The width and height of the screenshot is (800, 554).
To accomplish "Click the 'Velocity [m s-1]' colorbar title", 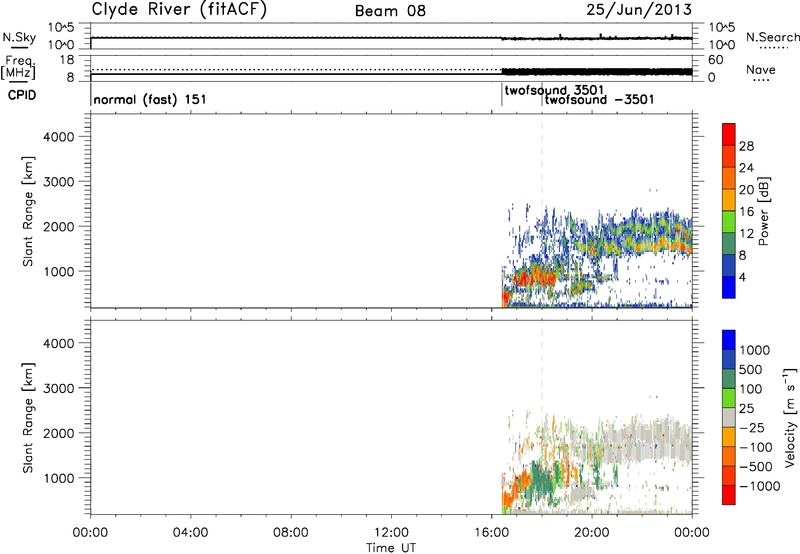I will 790,417.
